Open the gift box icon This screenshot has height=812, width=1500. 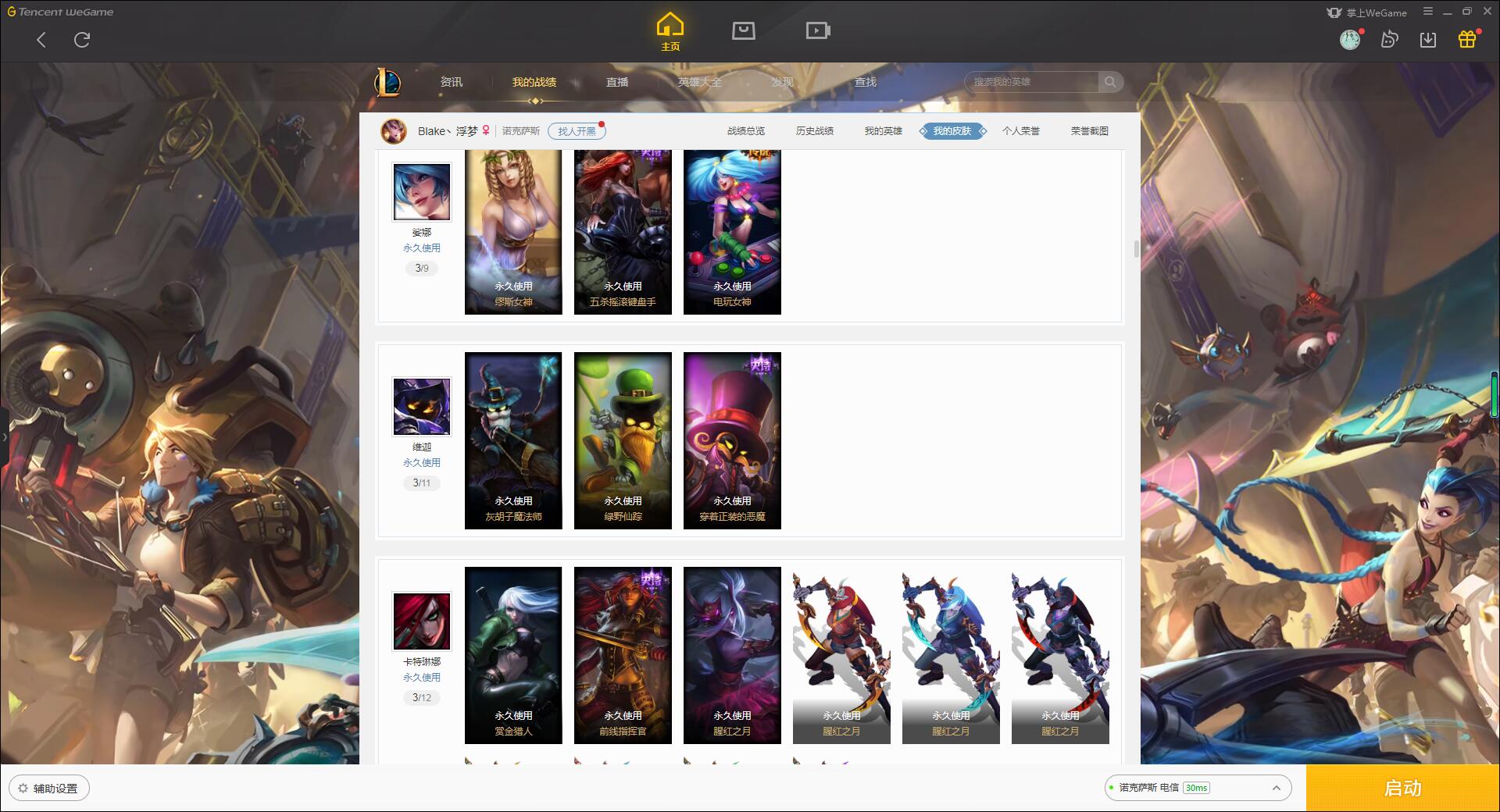(x=1467, y=39)
